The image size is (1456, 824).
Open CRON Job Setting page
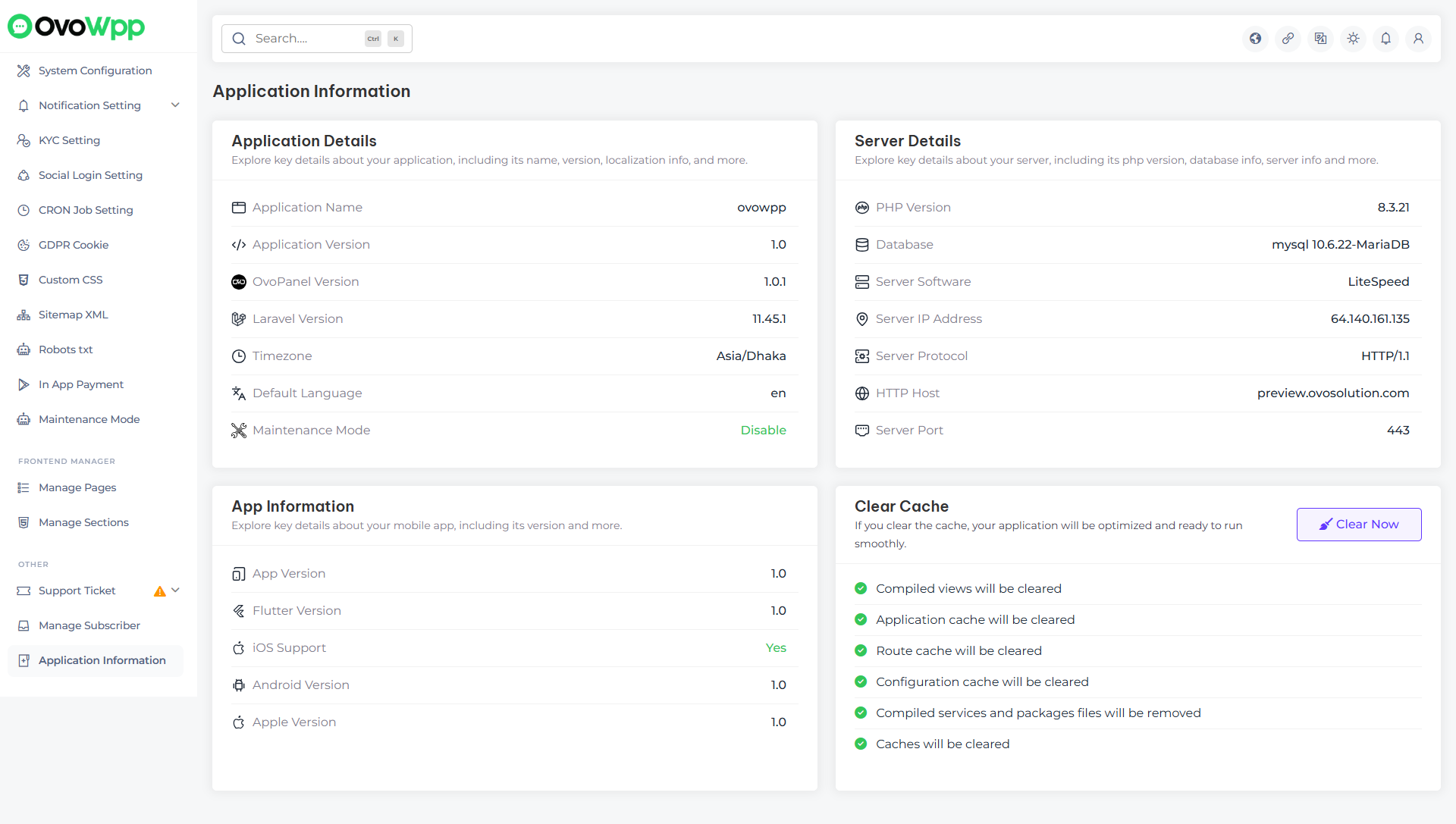point(86,210)
